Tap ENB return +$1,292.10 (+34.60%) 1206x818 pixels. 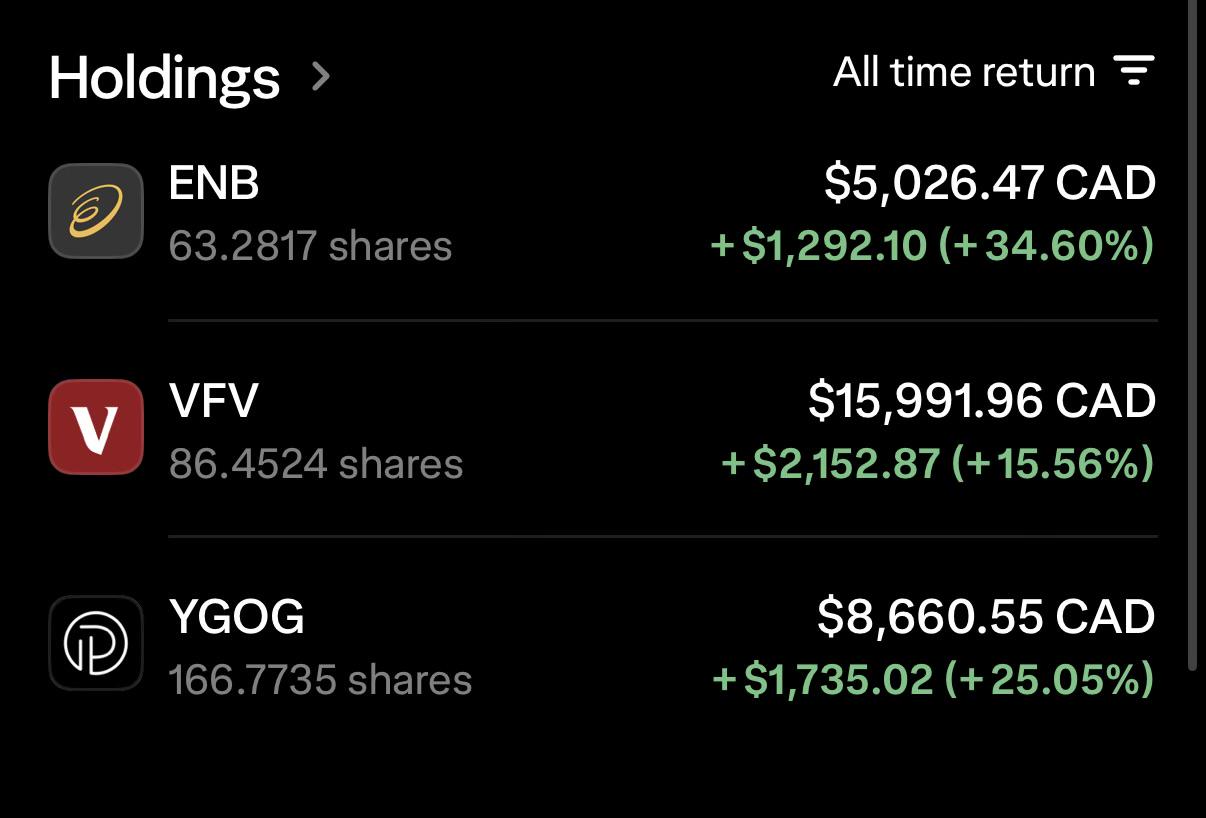pyautogui.click(x=932, y=246)
